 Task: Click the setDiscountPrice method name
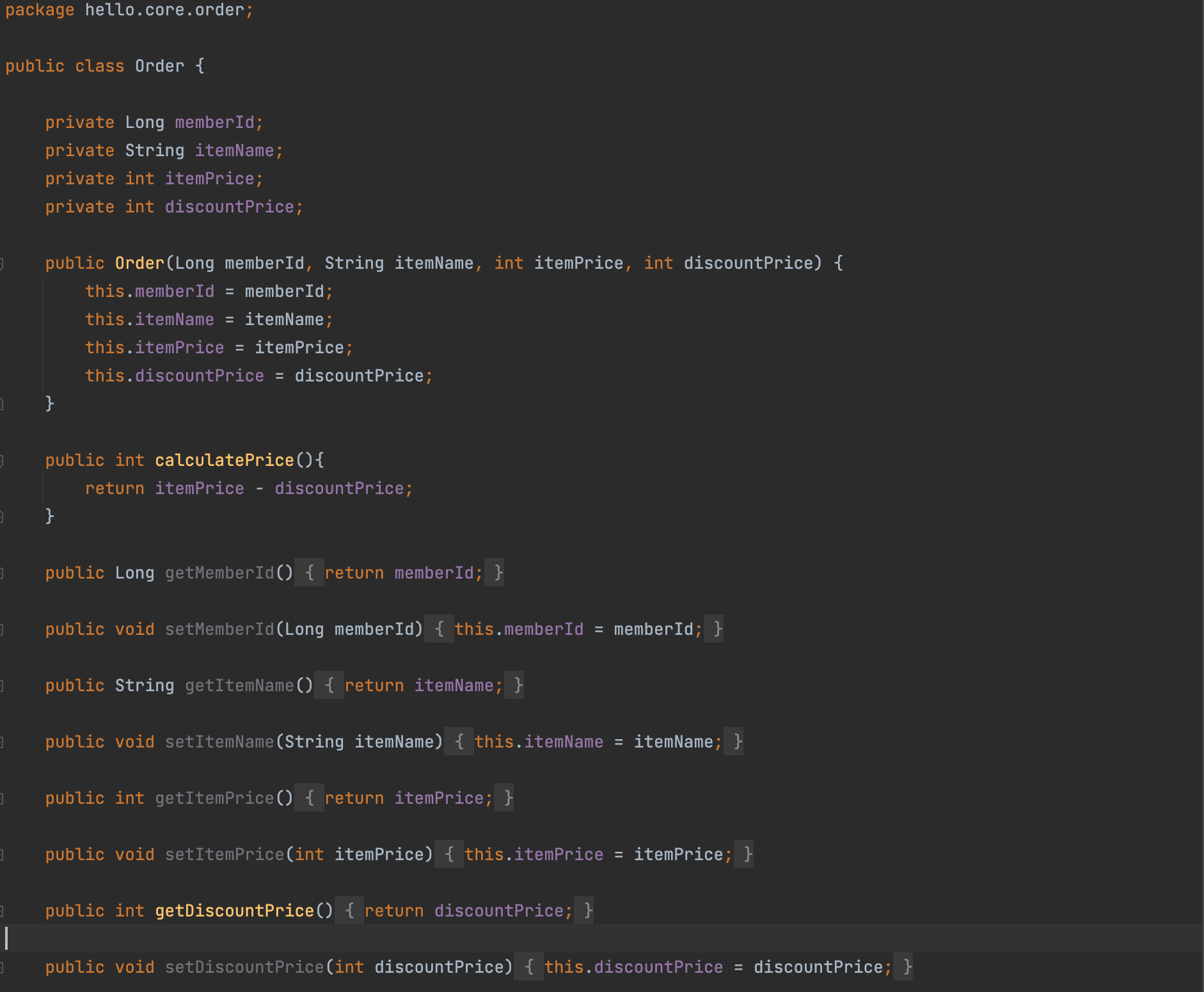[x=244, y=967]
